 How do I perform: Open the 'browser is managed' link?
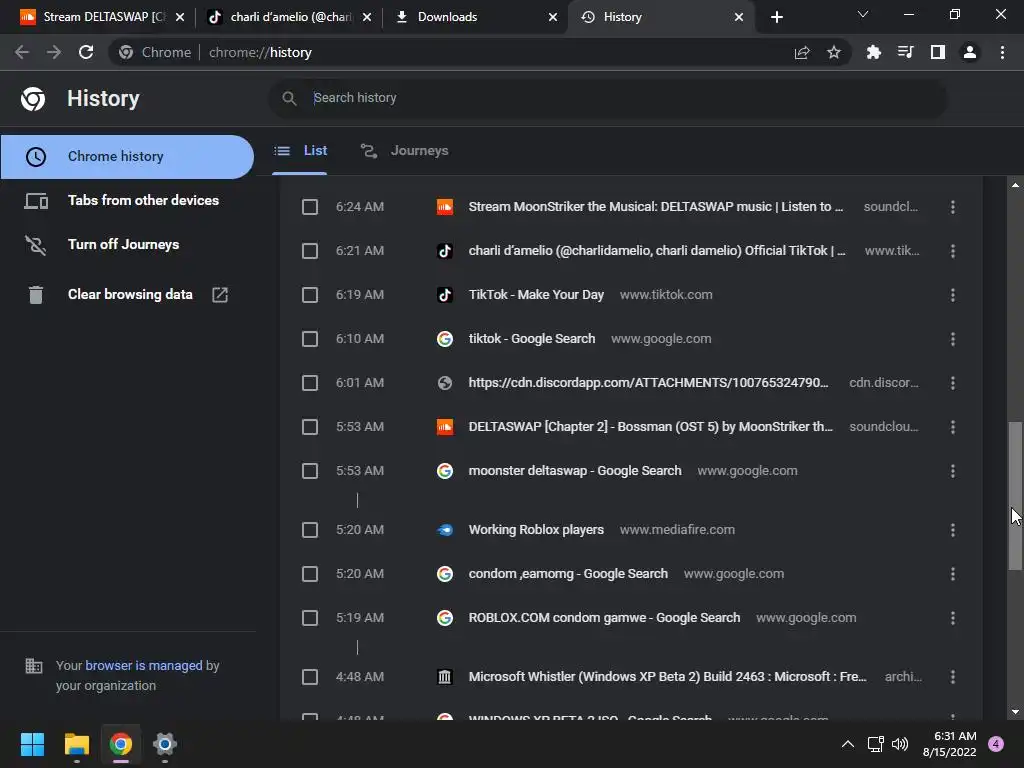pos(144,665)
